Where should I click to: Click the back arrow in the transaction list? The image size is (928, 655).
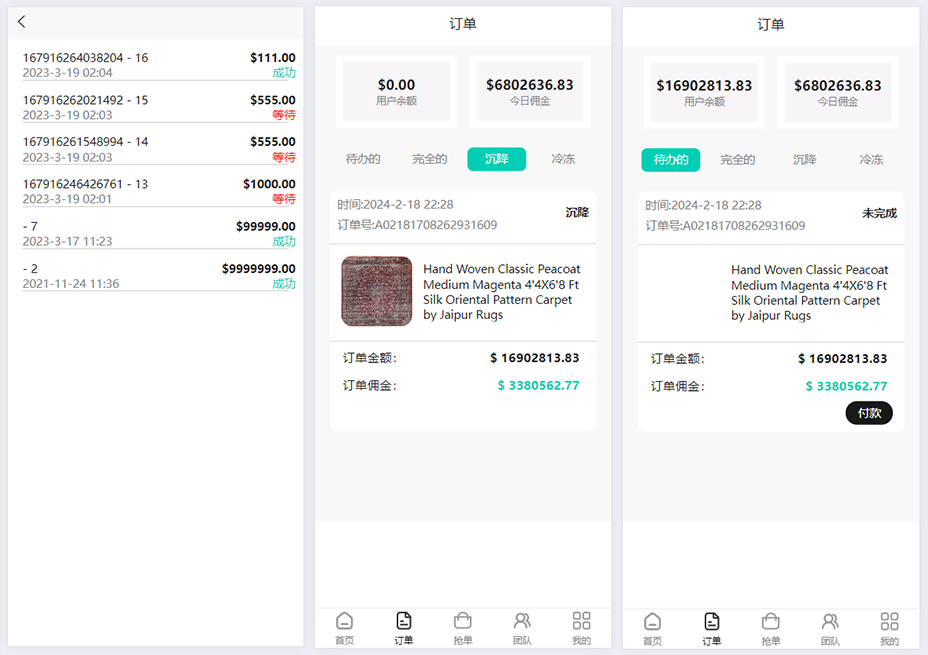click(x=22, y=22)
